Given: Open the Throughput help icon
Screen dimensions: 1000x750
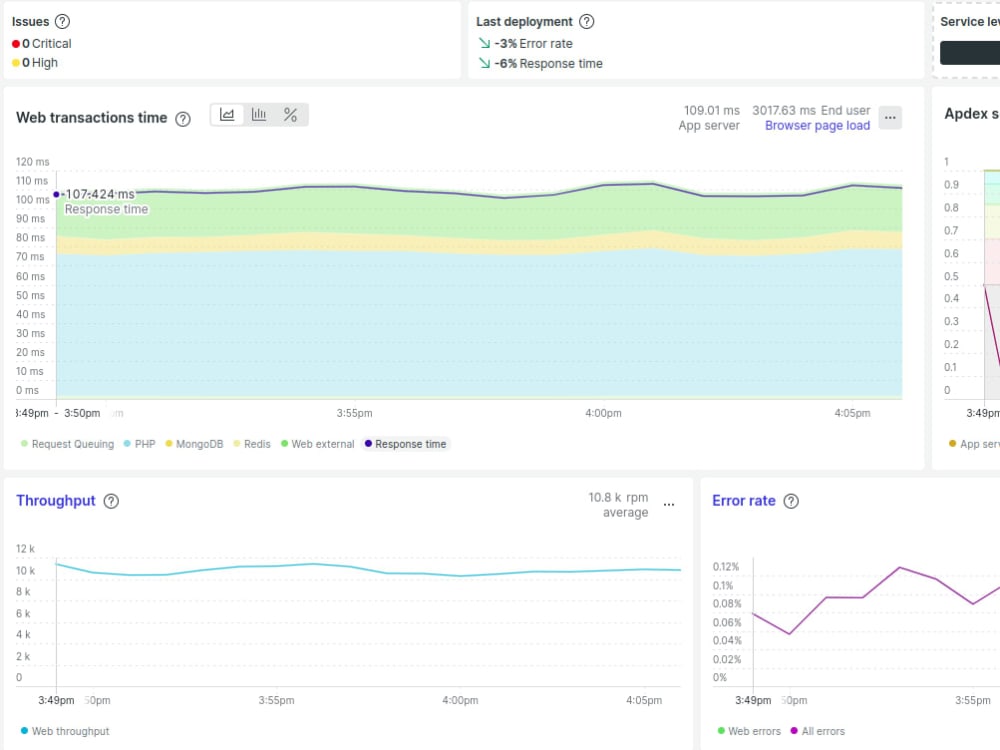Looking at the screenshot, I should (x=110, y=501).
